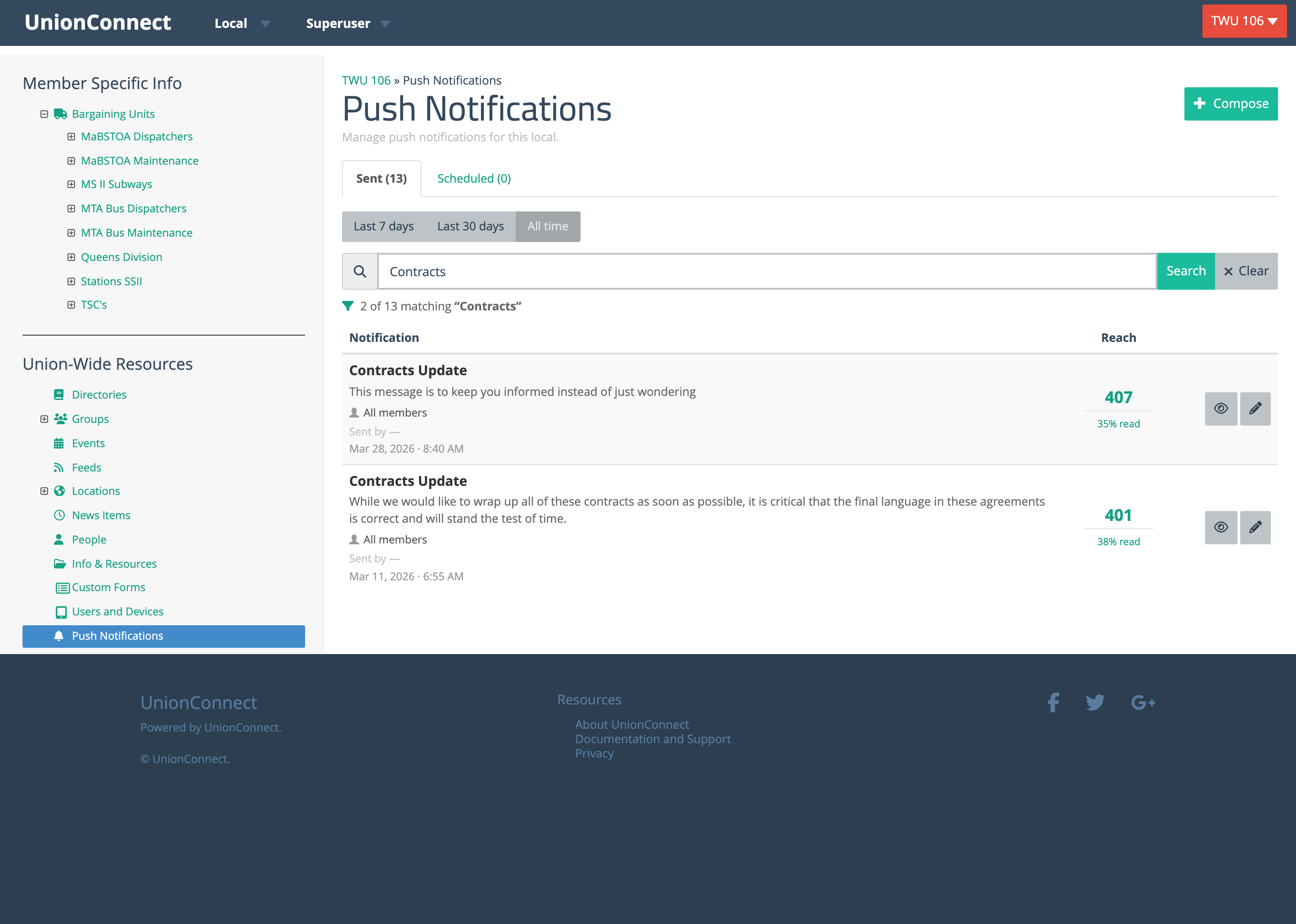The image size is (1296, 924).
Task: Expand the MTA Bus Maintenance node
Action: pos(71,233)
